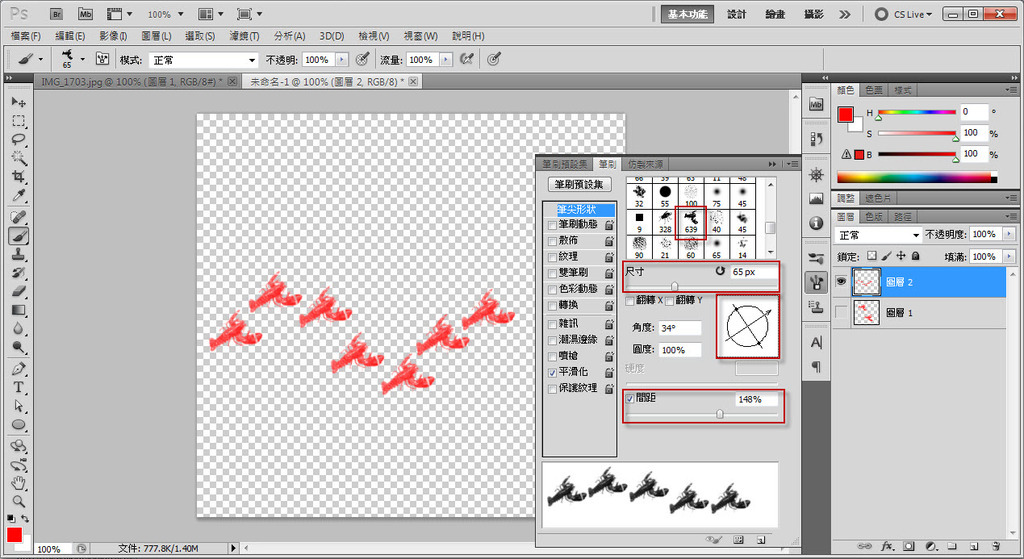Check the 翻轉 X checkbox

point(630,300)
